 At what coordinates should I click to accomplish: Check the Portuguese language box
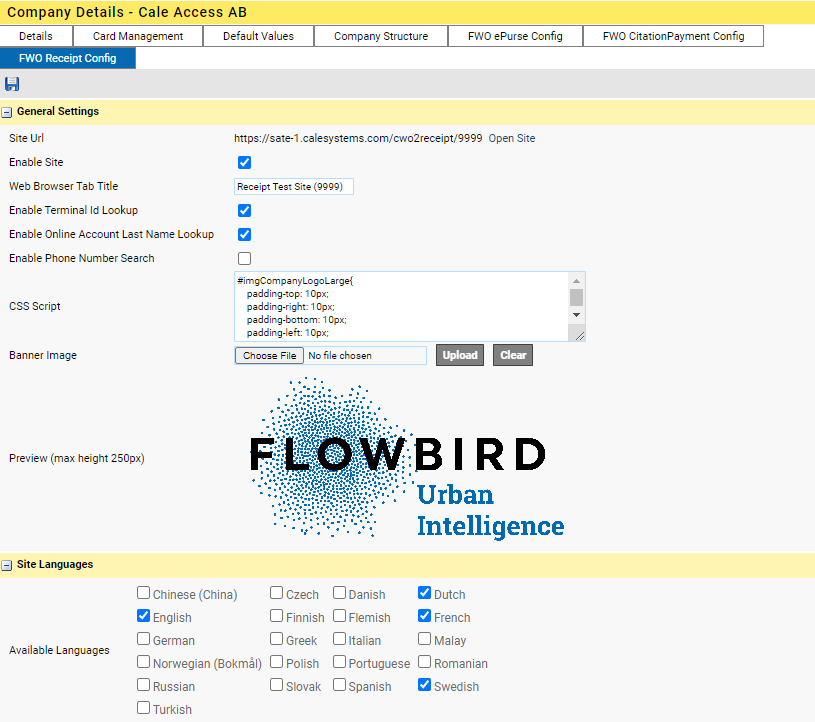[339, 662]
